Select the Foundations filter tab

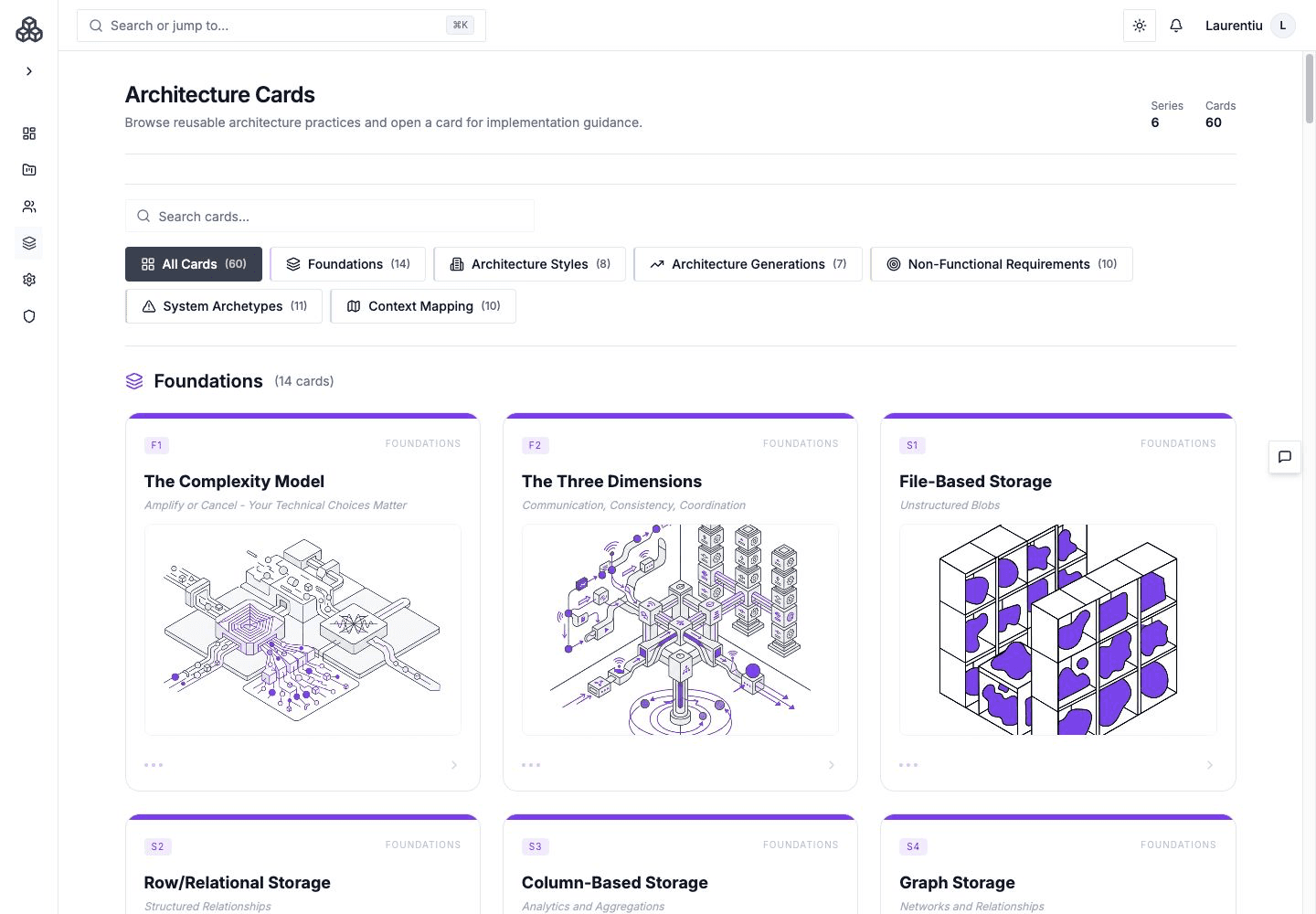[x=348, y=264]
